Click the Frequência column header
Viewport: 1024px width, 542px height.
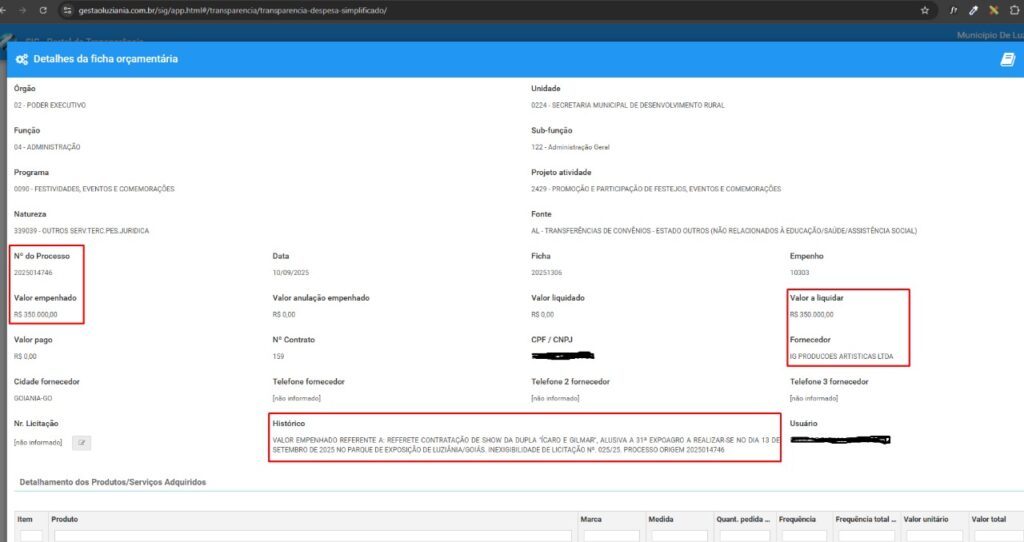tap(797, 519)
